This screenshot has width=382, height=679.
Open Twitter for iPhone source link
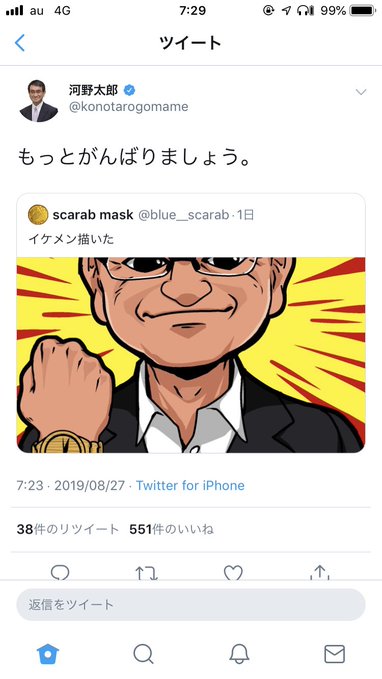tap(190, 485)
